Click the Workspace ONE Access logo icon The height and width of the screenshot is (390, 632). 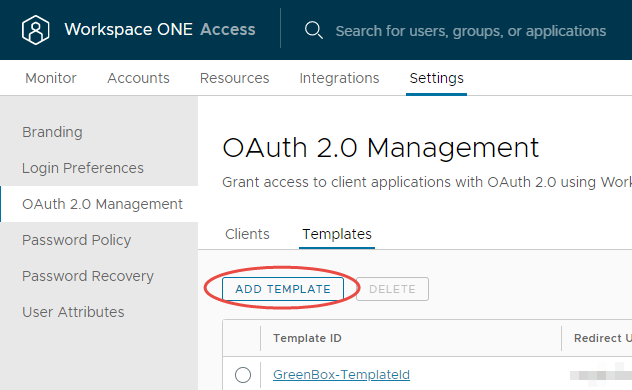[35, 30]
